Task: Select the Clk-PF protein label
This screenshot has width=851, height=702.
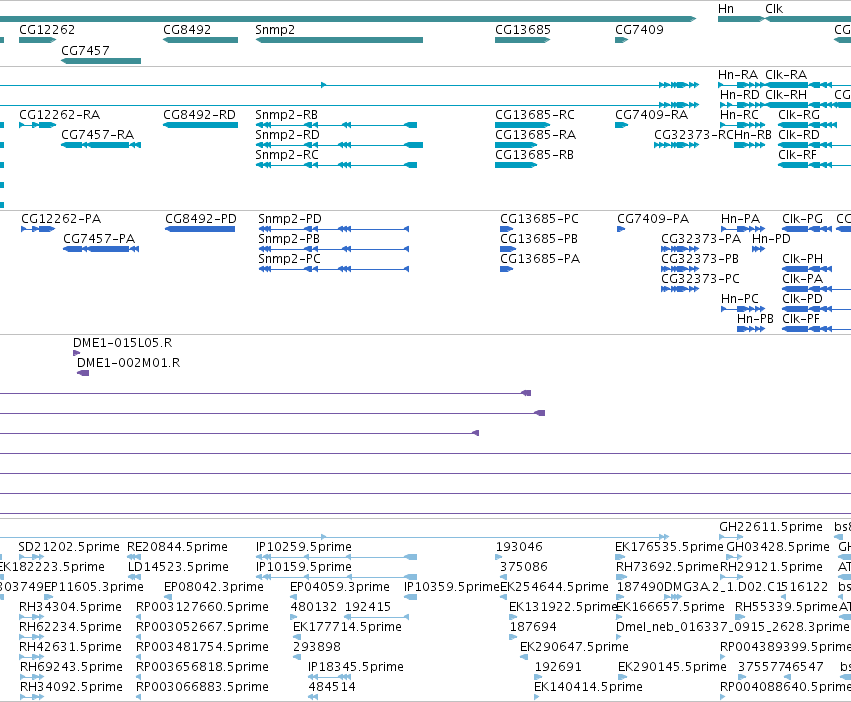Action: point(801,319)
